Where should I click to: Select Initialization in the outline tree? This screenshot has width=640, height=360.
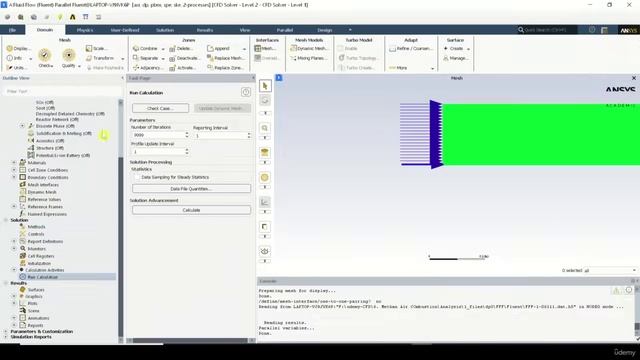tap(39, 263)
